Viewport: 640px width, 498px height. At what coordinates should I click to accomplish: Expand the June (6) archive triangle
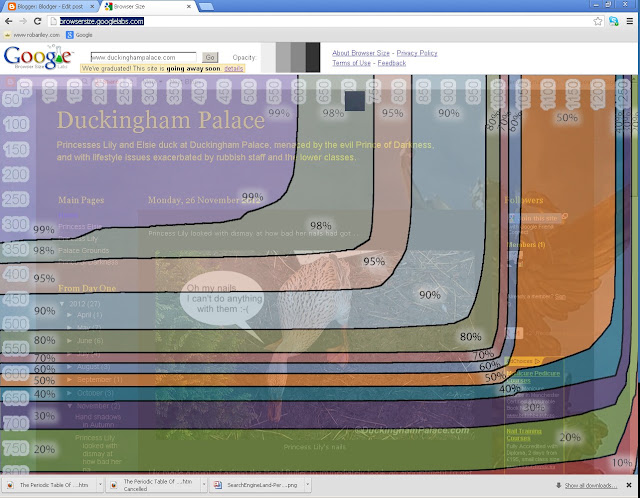[x=69, y=340]
